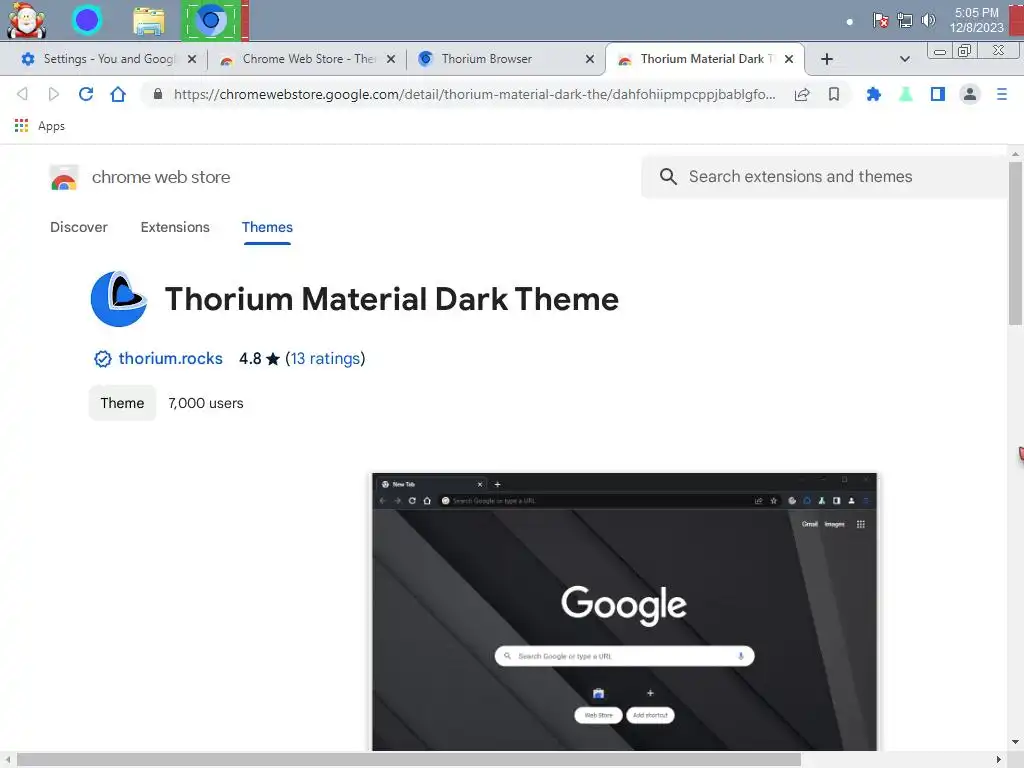1024x768 pixels.
Task: Close the Thorium Material Dark Theme tab
Action: tap(789, 59)
